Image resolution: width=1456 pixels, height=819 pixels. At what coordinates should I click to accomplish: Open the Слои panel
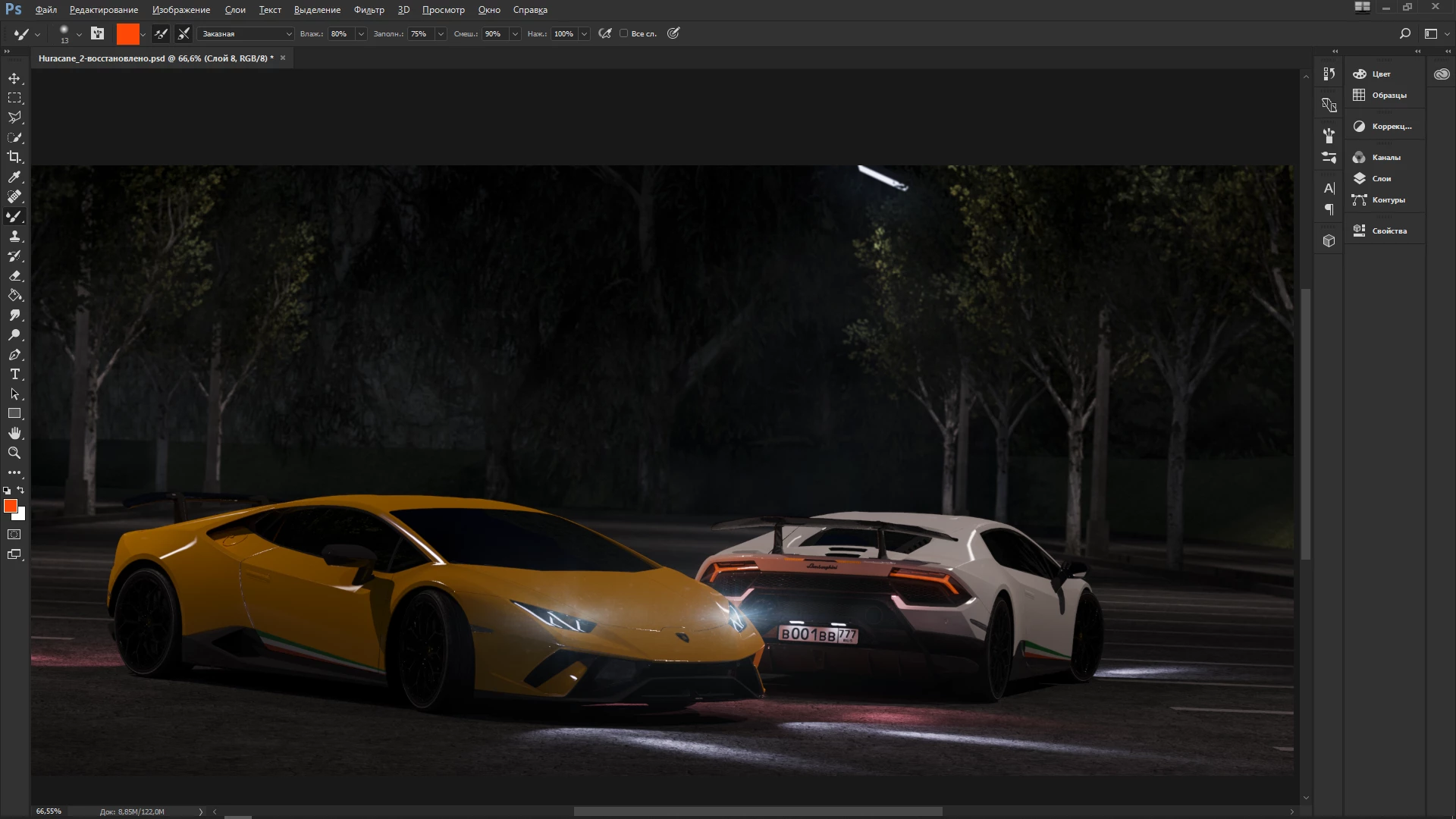1381,178
